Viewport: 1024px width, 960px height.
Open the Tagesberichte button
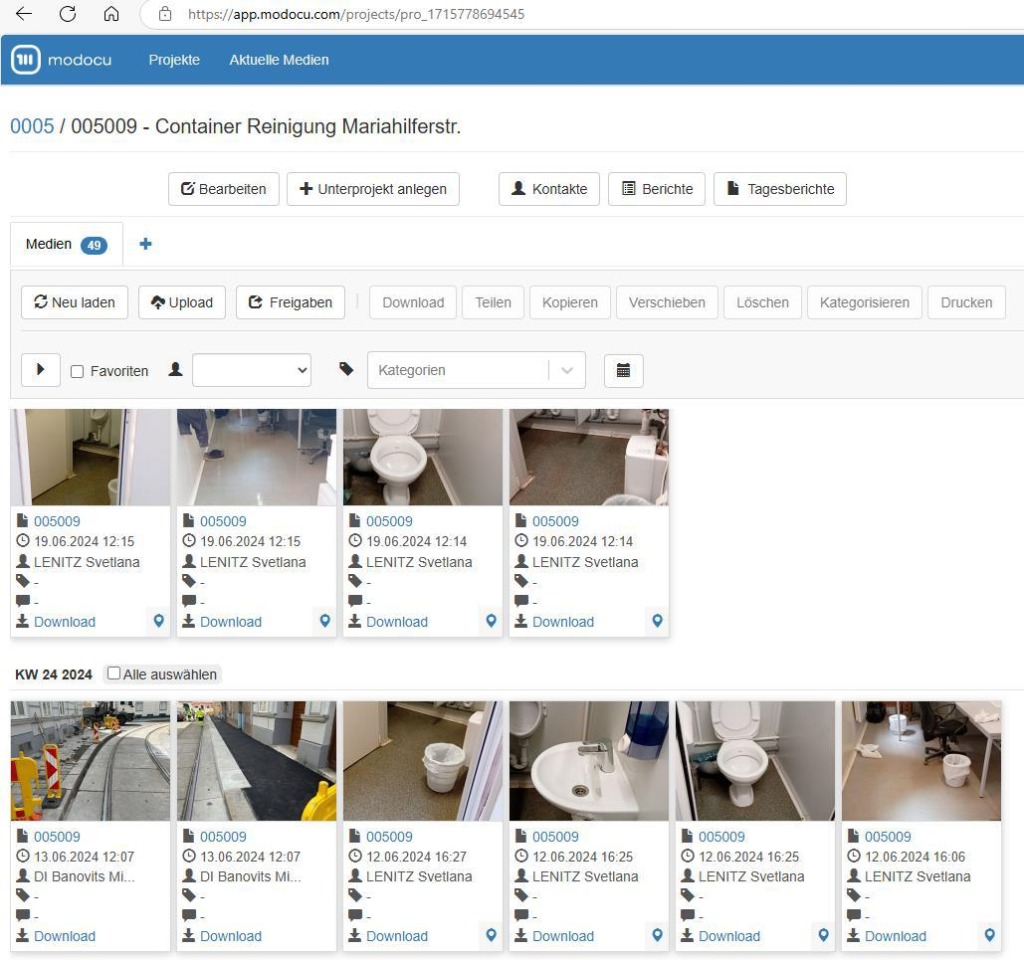[x=780, y=189]
